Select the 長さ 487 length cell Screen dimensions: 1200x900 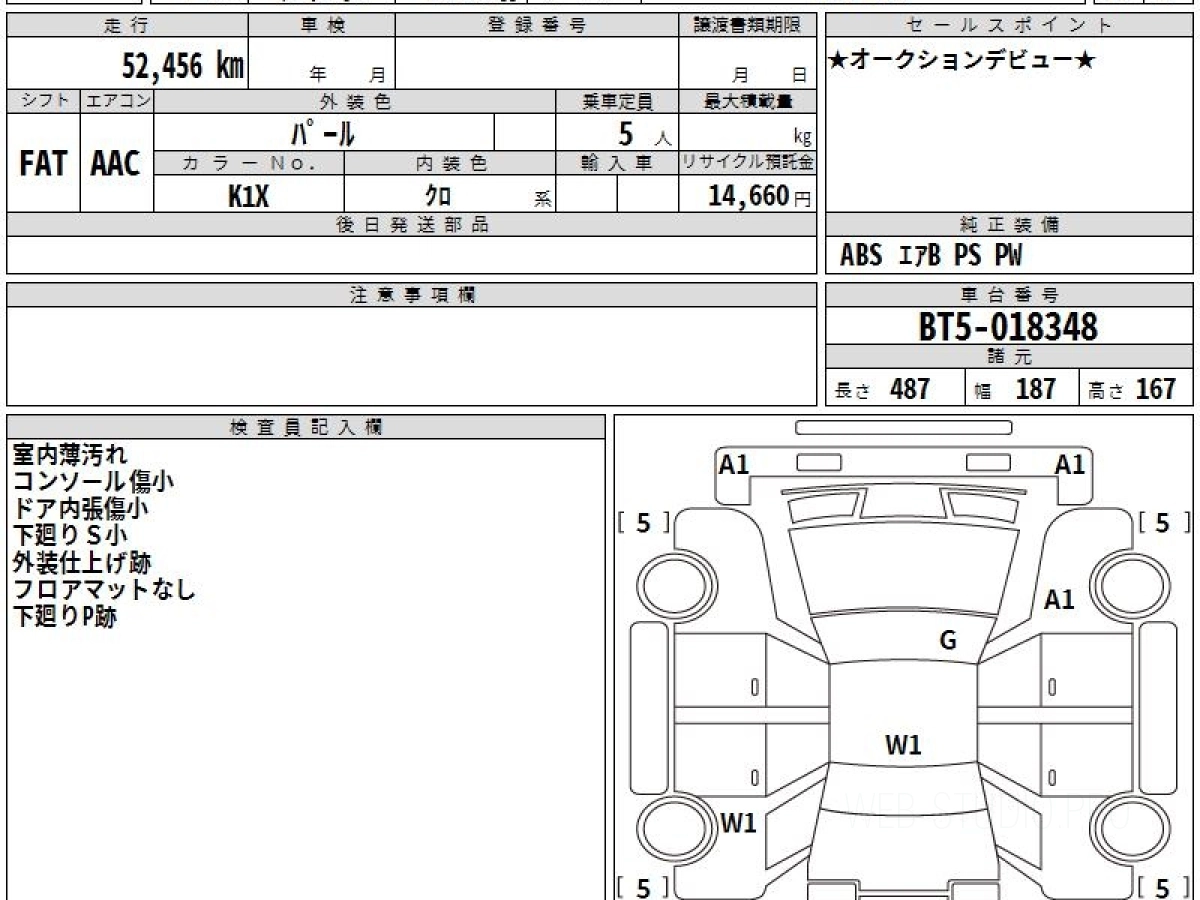(x=895, y=388)
